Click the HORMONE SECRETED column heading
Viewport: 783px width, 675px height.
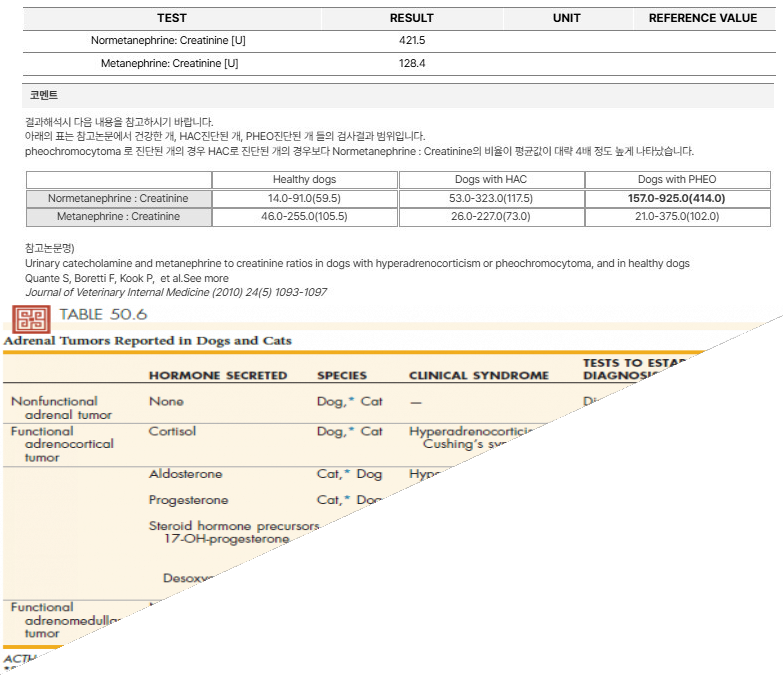(x=218, y=375)
